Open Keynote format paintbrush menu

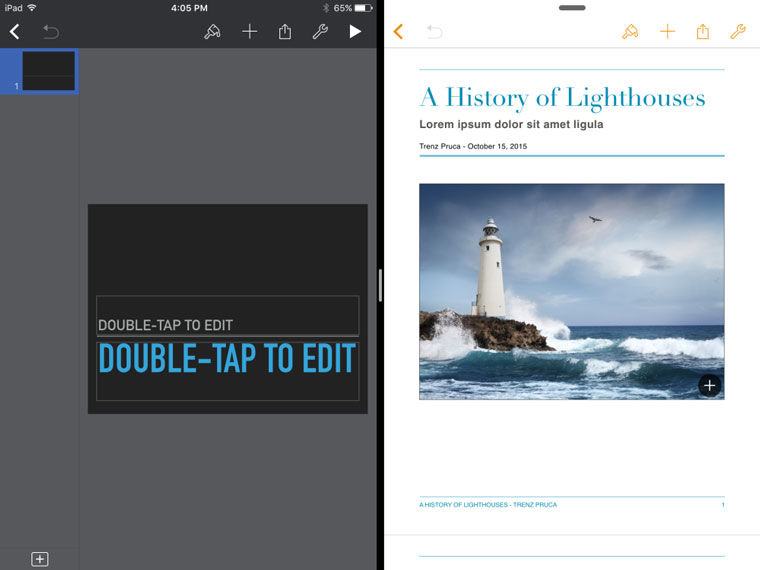[212, 32]
